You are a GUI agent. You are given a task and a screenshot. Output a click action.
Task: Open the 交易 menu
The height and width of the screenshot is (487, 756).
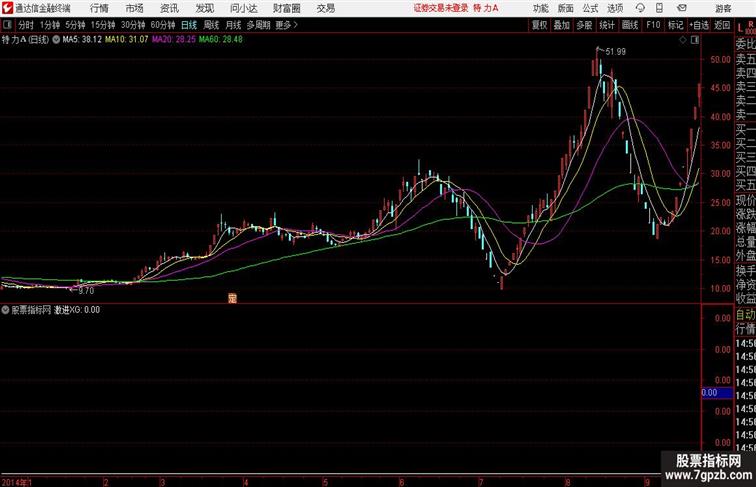325,8
